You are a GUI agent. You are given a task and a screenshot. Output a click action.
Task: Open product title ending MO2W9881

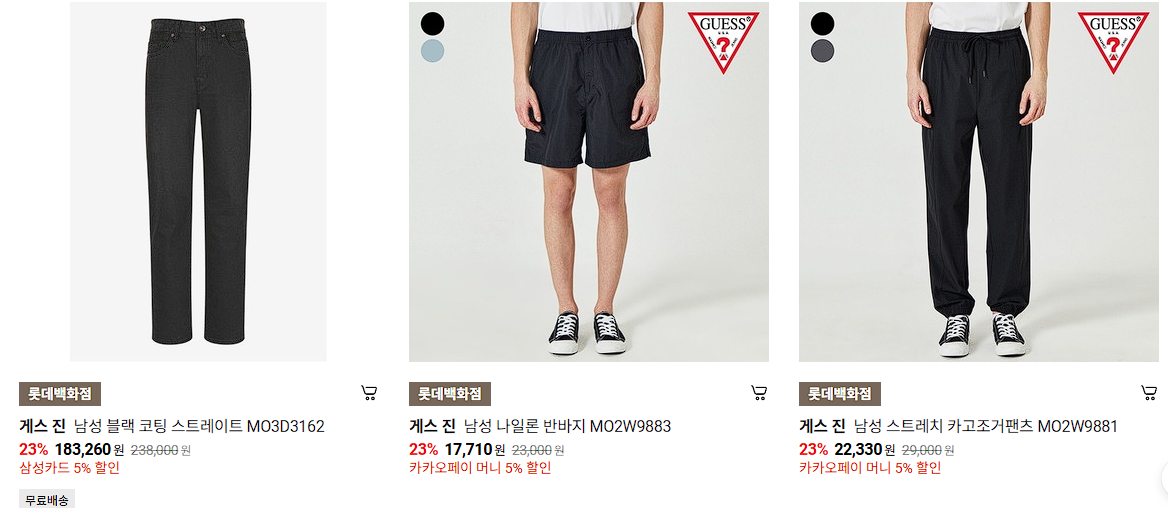click(958, 427)
